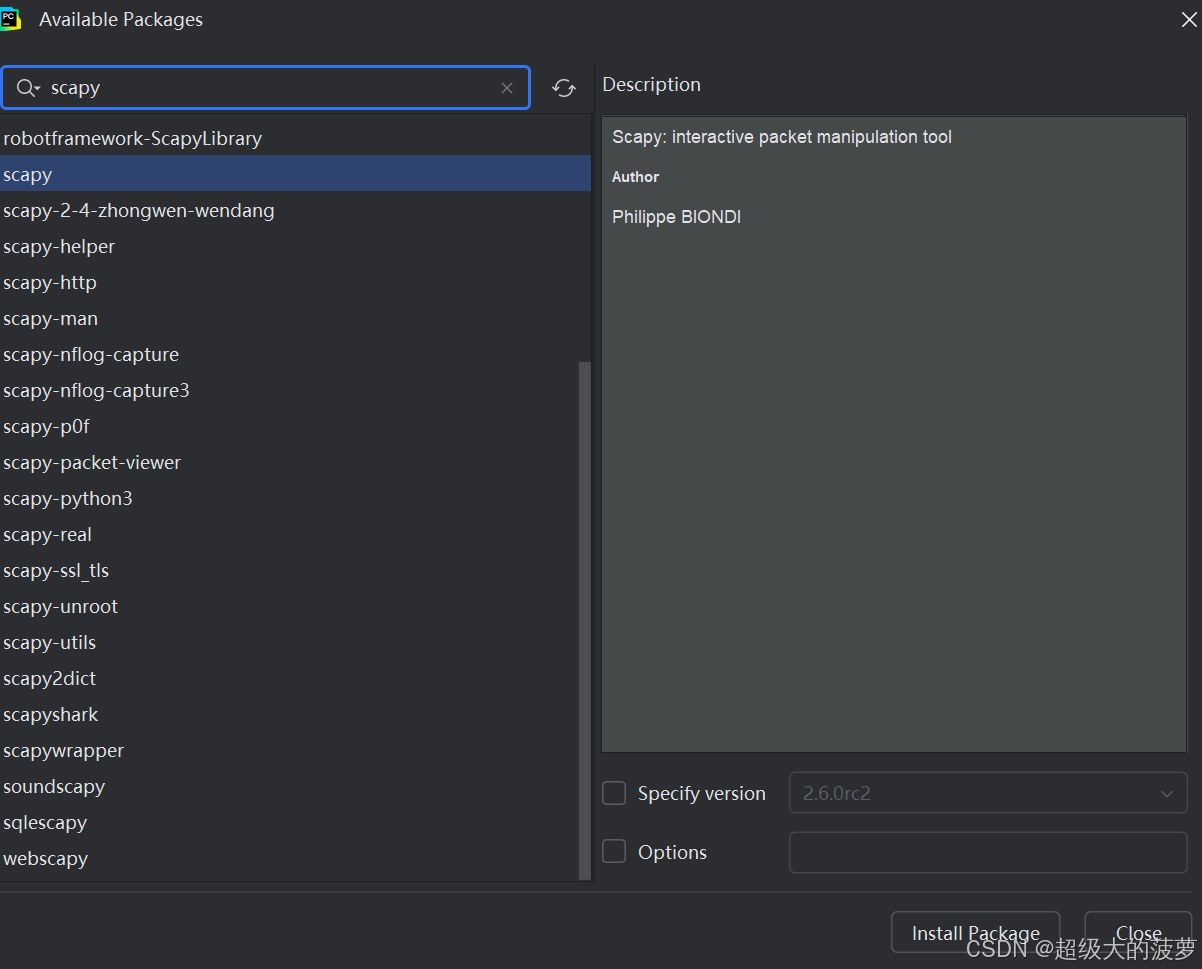Image resolution: width=1202 pixels, height=969 pixels.
Task: Select the sqlescapy package
Action: (x=289, y=822)
